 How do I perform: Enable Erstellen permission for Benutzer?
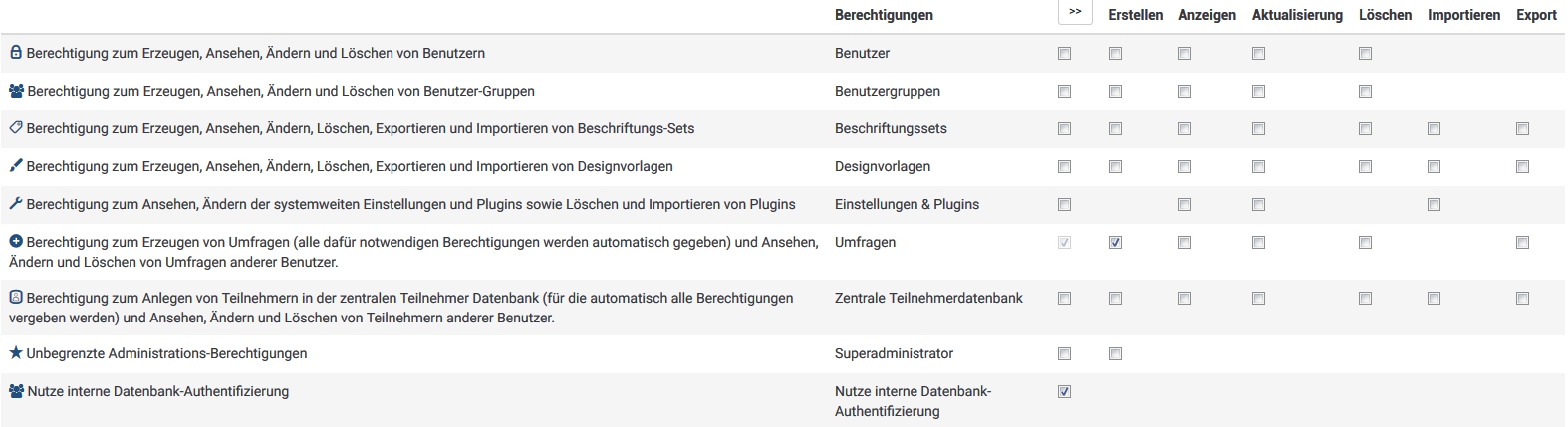click(1115, 54)
